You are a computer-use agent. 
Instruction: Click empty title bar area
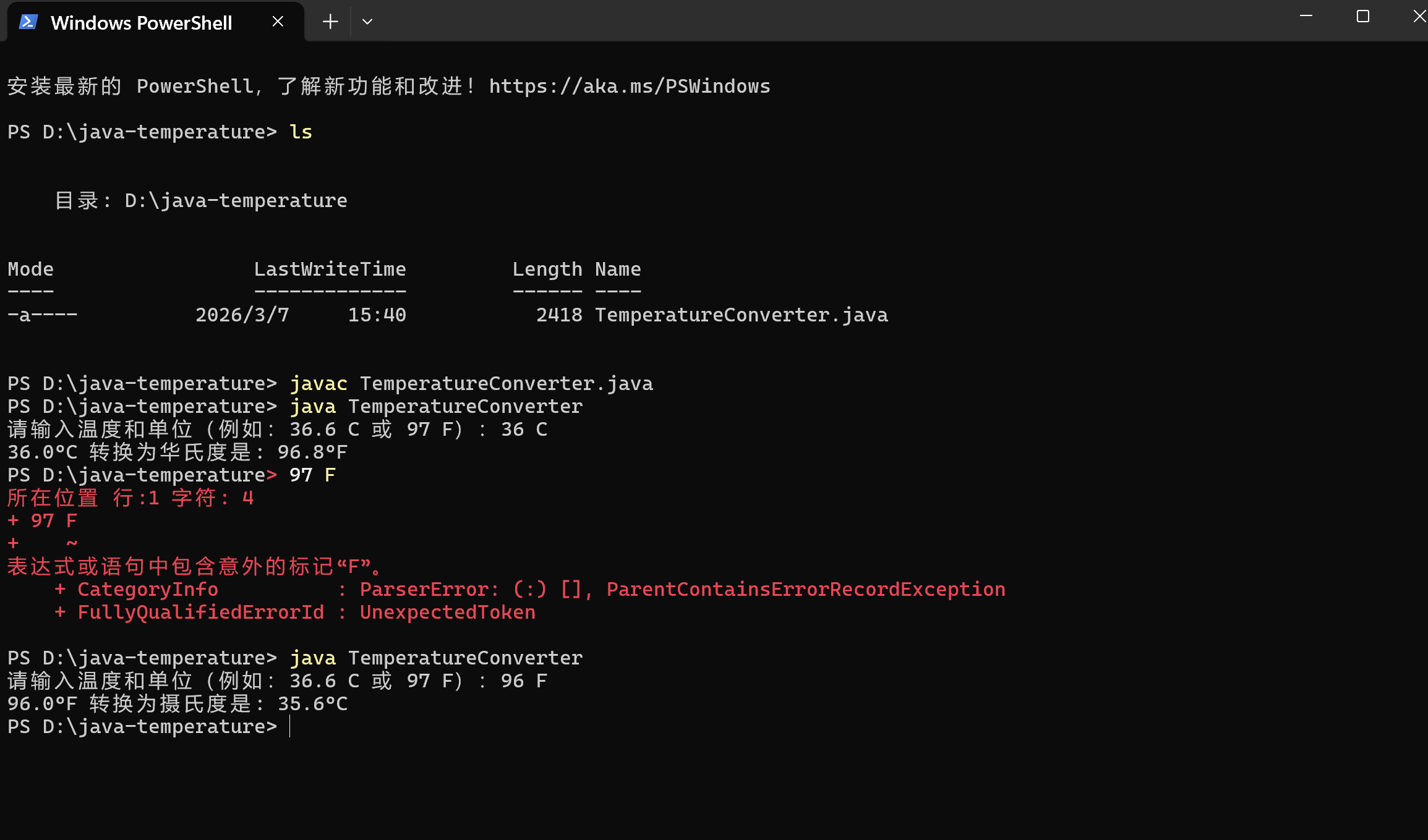[804, 22]
